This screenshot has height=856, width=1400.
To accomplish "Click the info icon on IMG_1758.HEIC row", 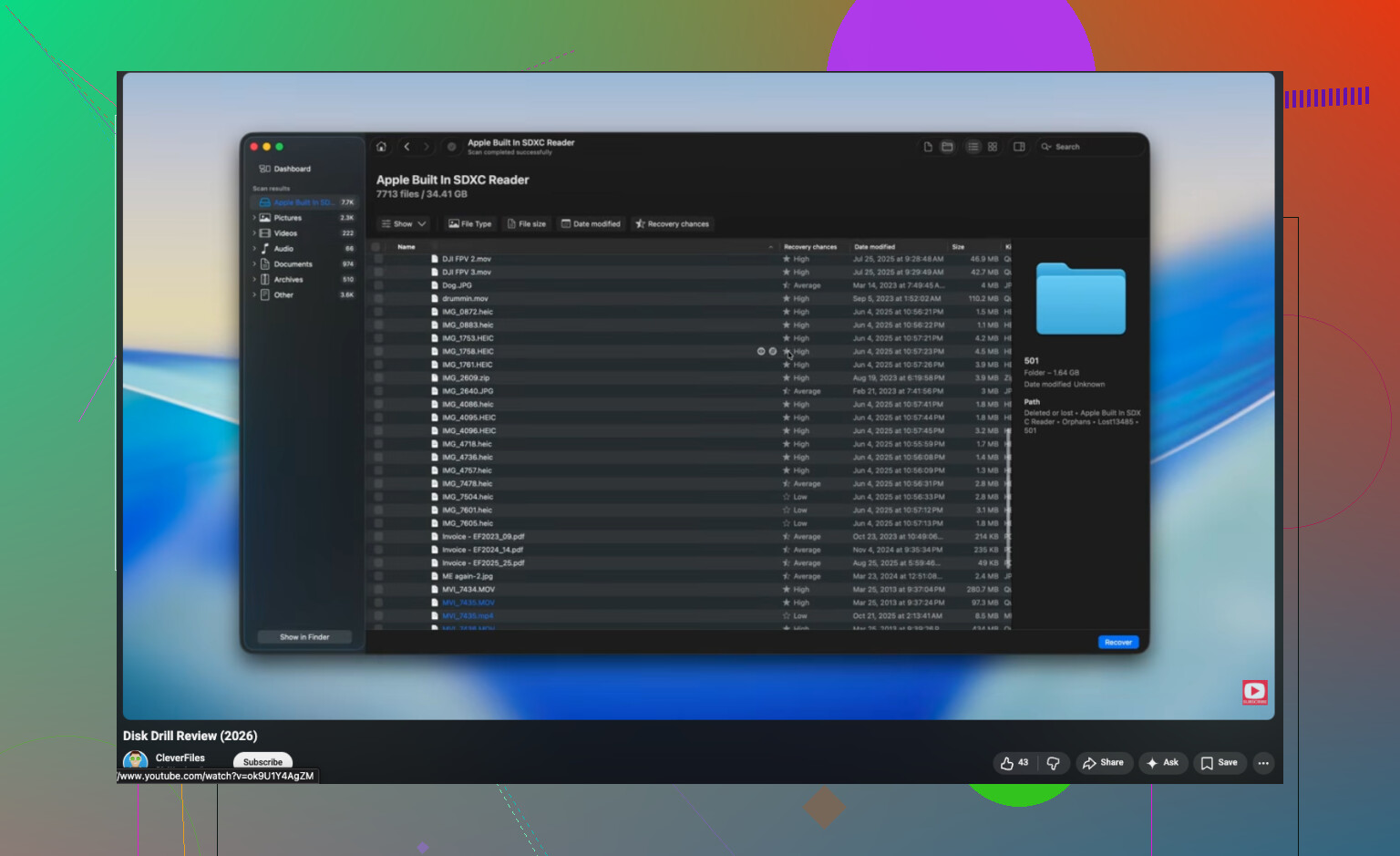I will point(773,351).
